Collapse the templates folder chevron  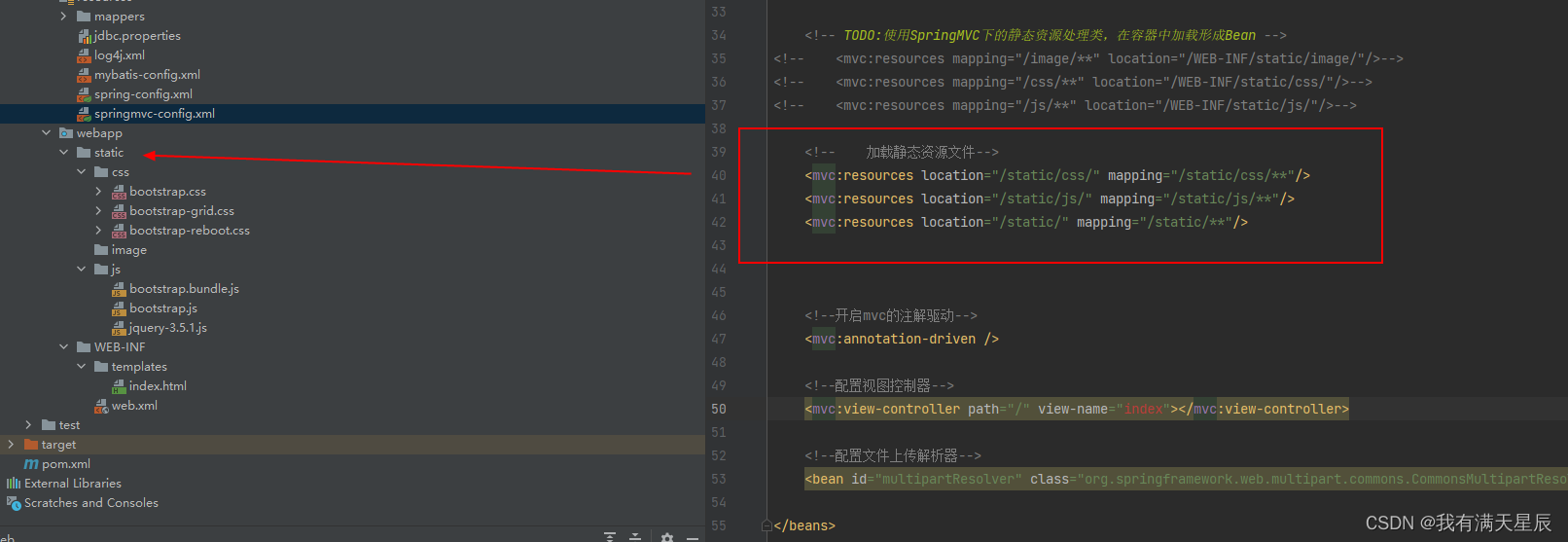(x=82, y=366)
